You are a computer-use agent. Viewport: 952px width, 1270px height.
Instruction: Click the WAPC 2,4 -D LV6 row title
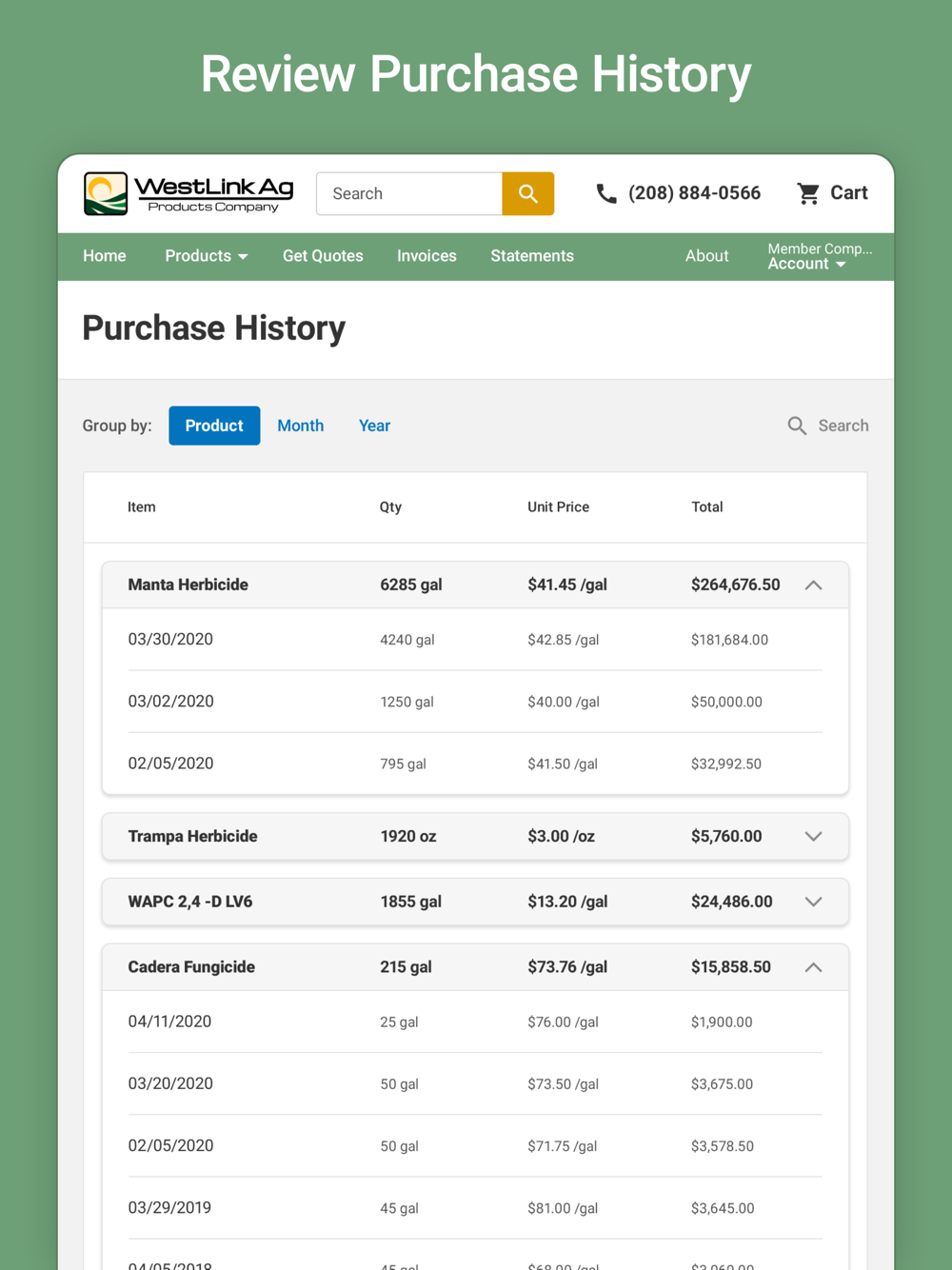tap(190, 902)
